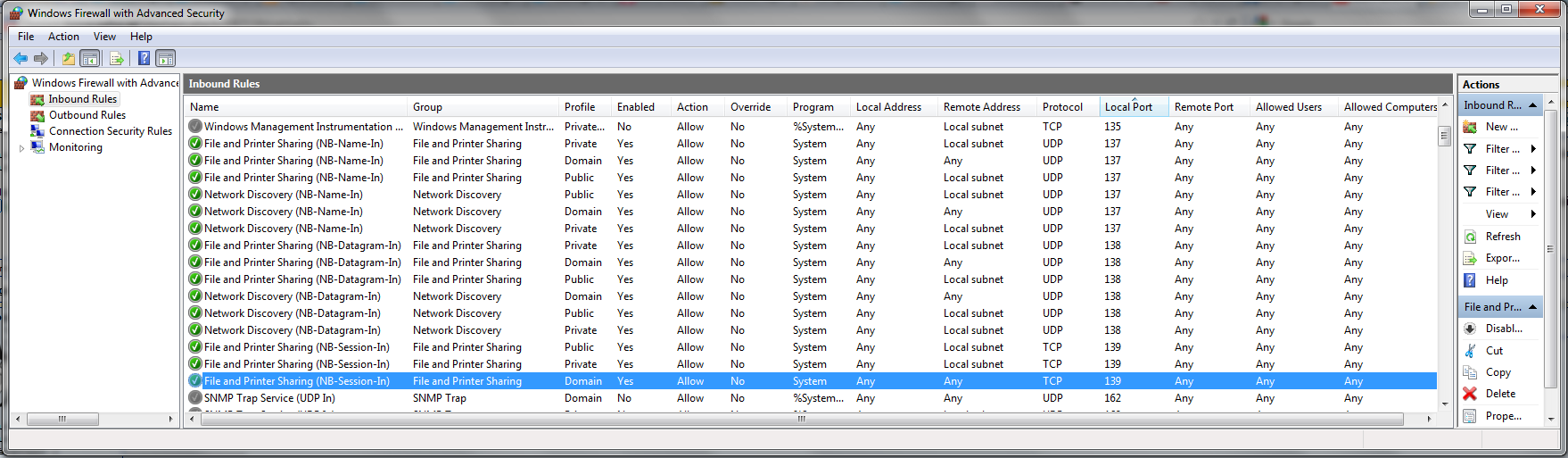
Task: Toggle the Show/Hide Console Tree toolbar icon
Action: point(89,58)
